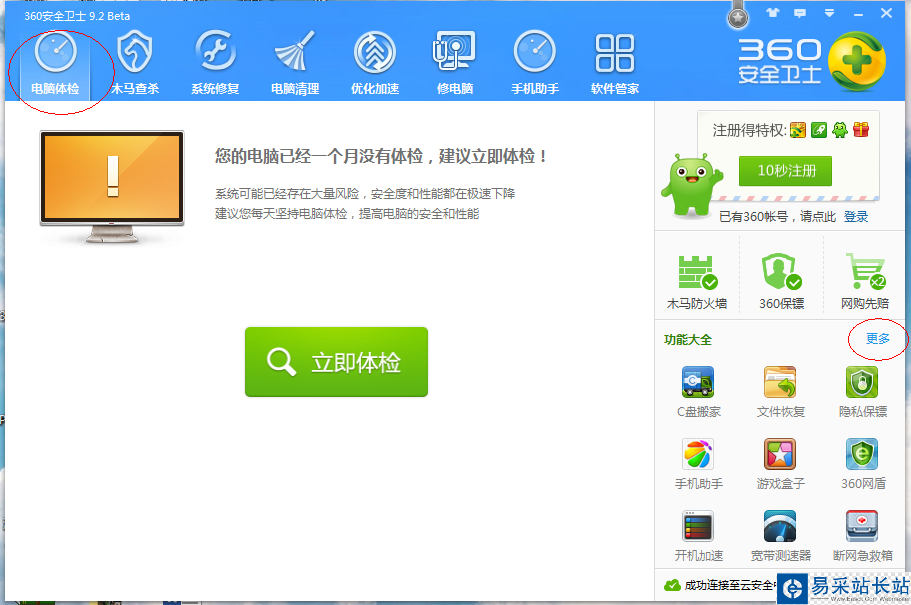Image resolution: width=911 pixels, height=605 pixels.
Task: Click the 10秒注册 button
Action: [786, 171]
